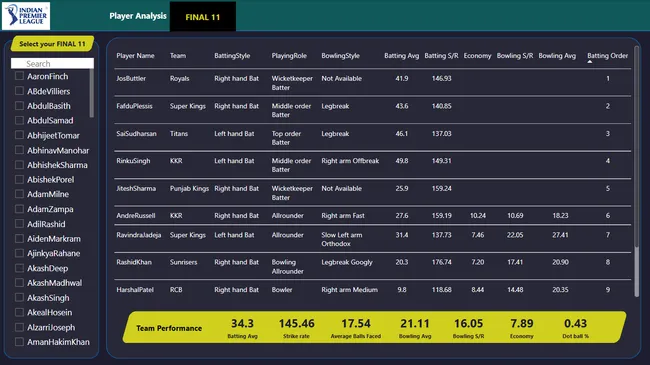This screenshot has height=365, width=650.
Task: Click the table vertical scrollbar
Action: pyautogui.click(x=637, y=171)
